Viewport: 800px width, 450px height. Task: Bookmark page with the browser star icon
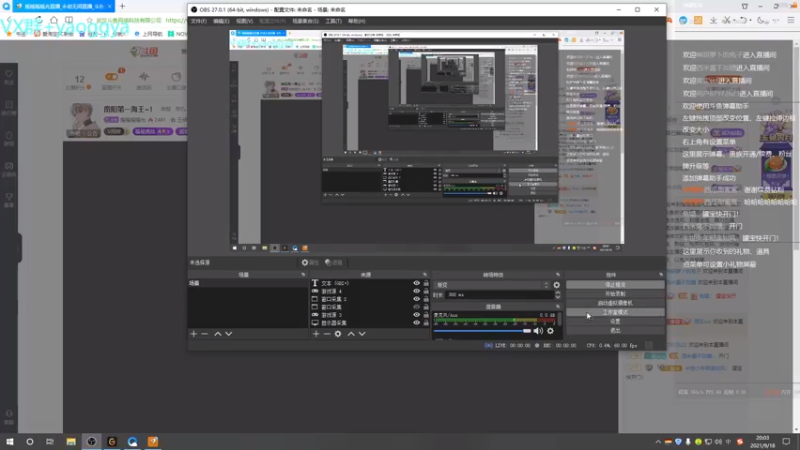tap(90, 20)
